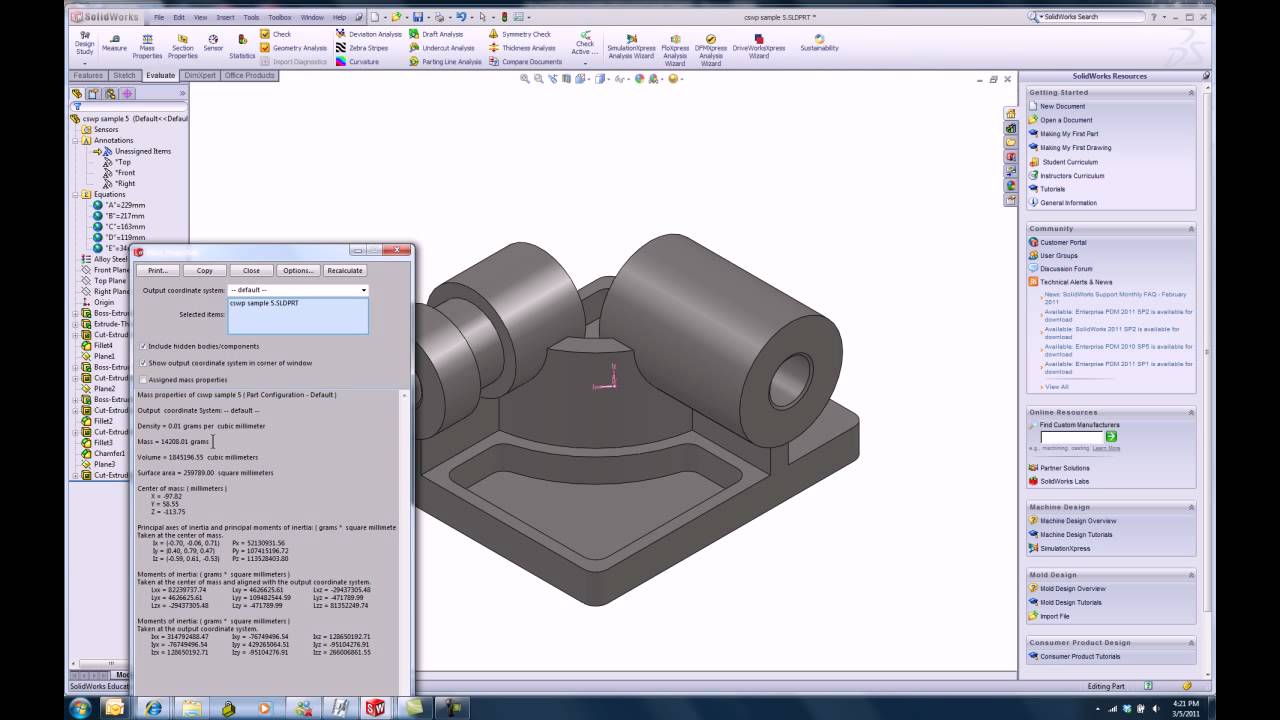
Task: Collapse the Mold Design section
Action: click(1191, 575)
